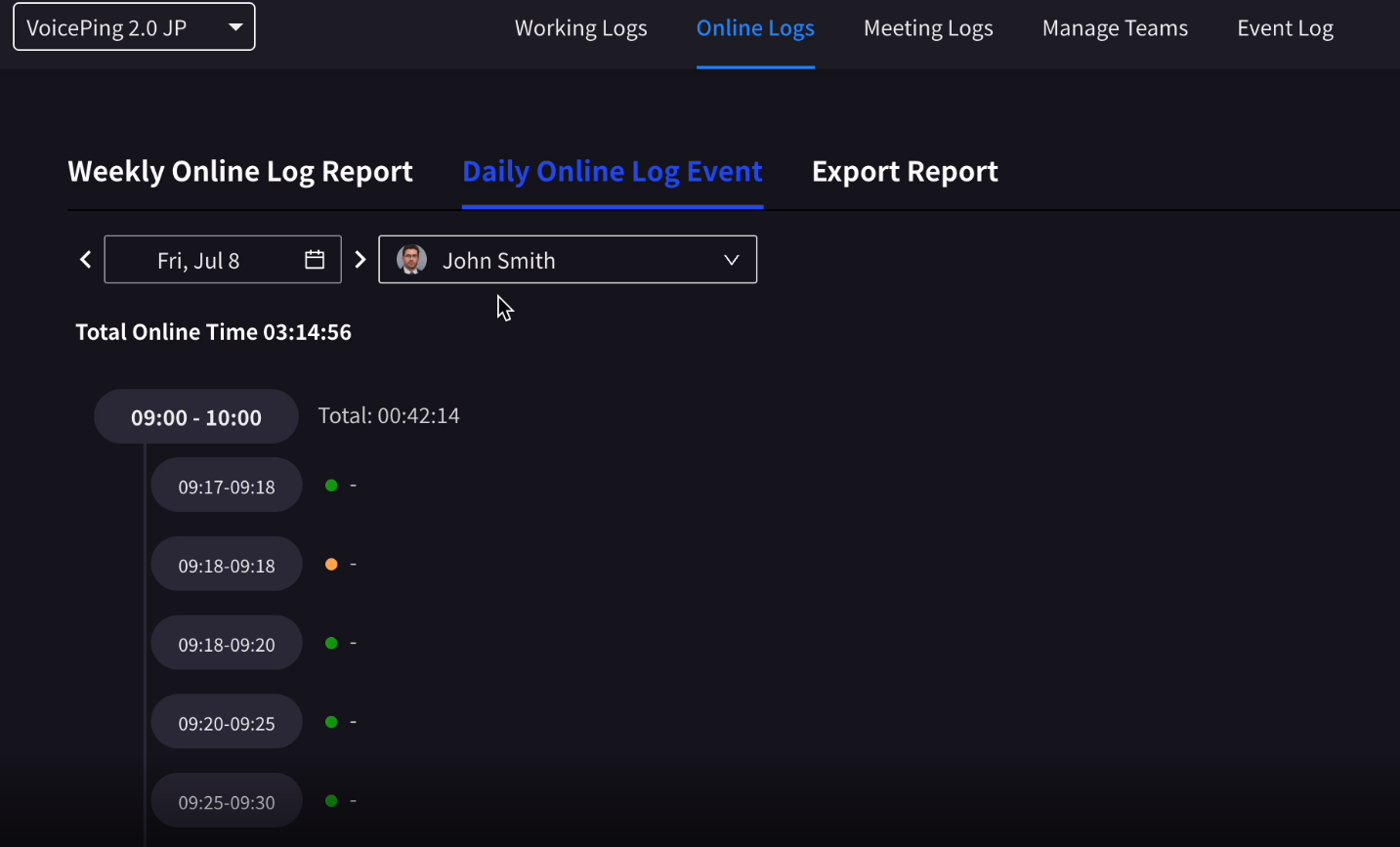Select the 09:17-09:18 time entry
The image size is (1400, 847).
[x=227, y=487]
